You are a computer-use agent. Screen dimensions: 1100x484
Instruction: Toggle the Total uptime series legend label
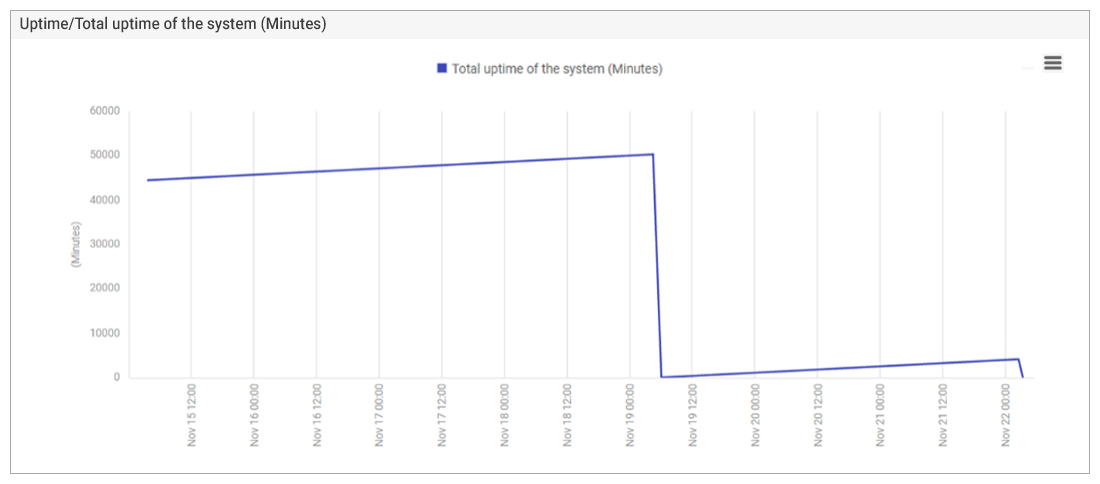coord(557,69)
